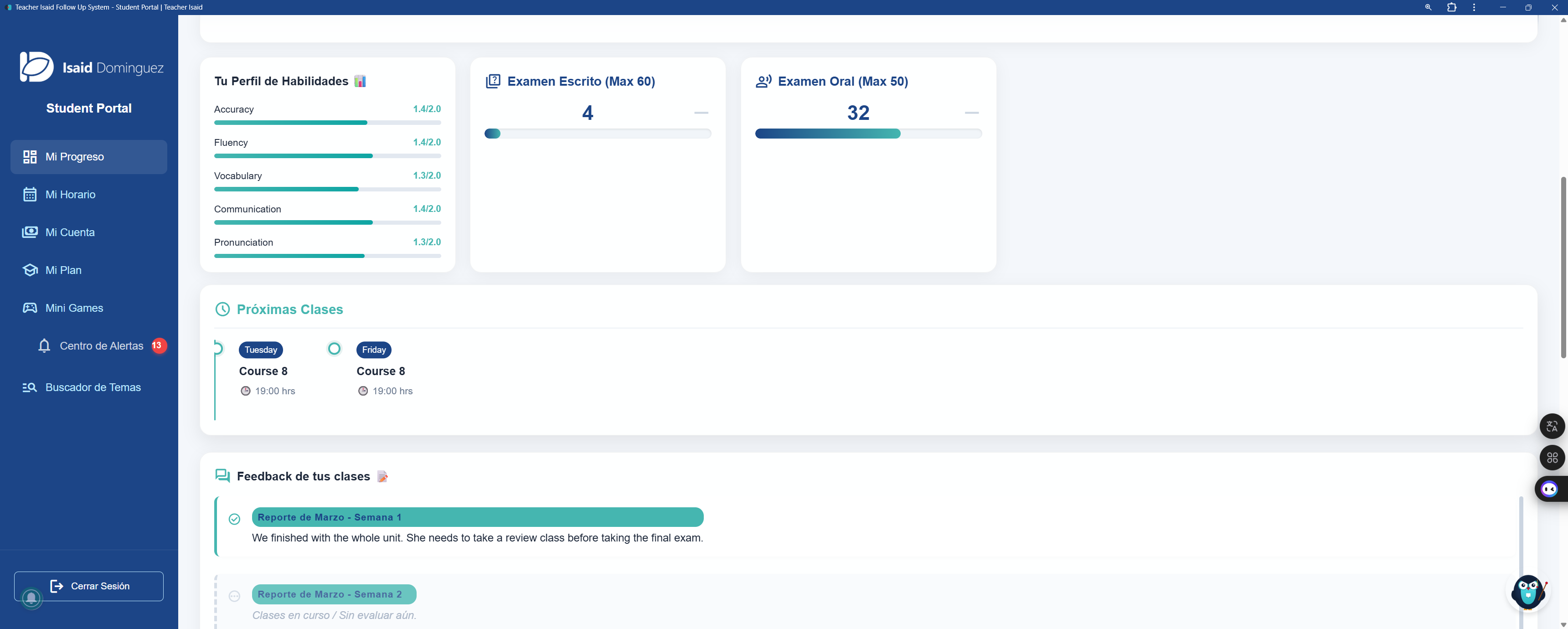Open Mini Games controller icon

(30, 308)
